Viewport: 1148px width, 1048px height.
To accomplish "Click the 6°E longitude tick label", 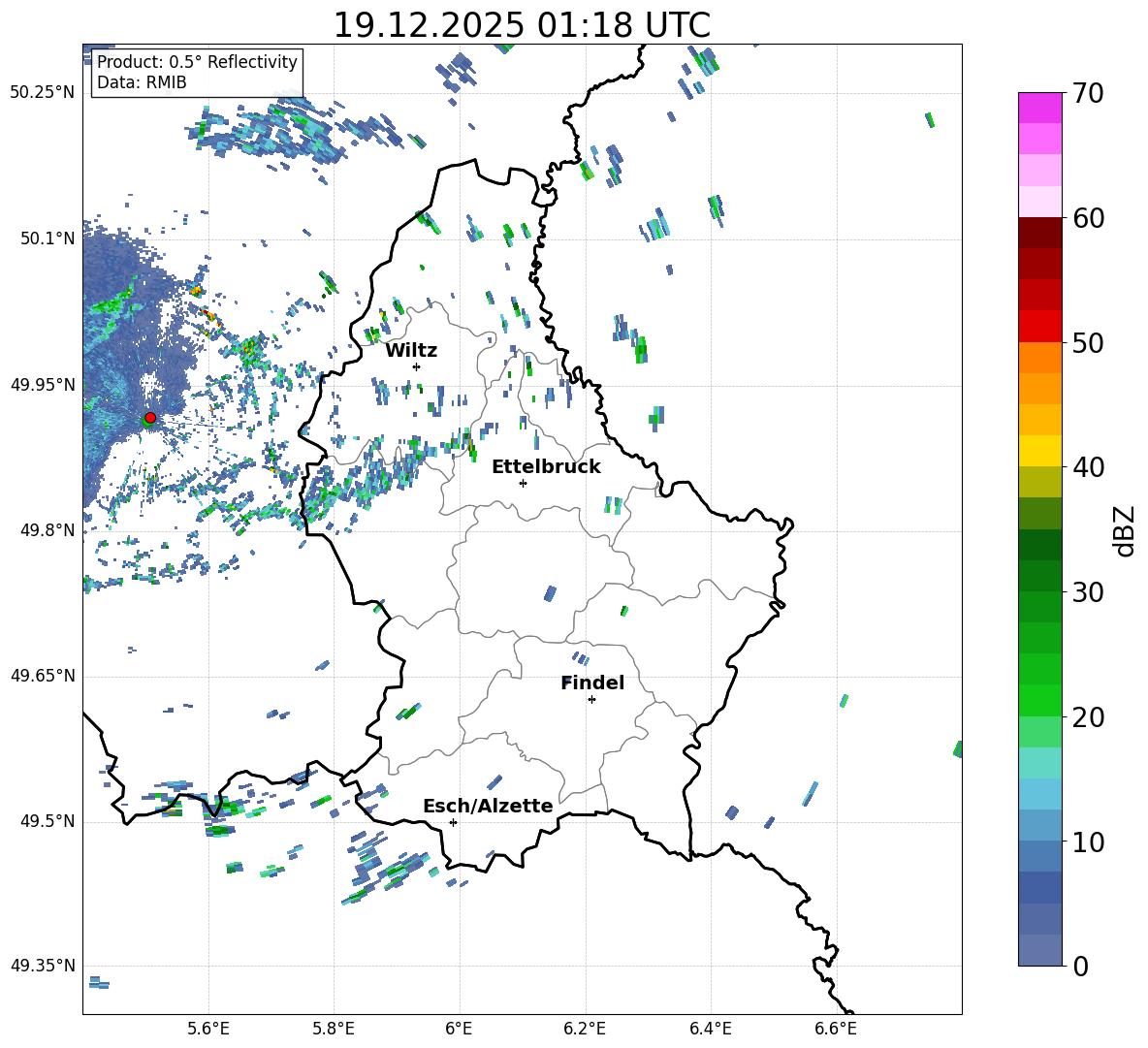I will [x=459, y=1027].
